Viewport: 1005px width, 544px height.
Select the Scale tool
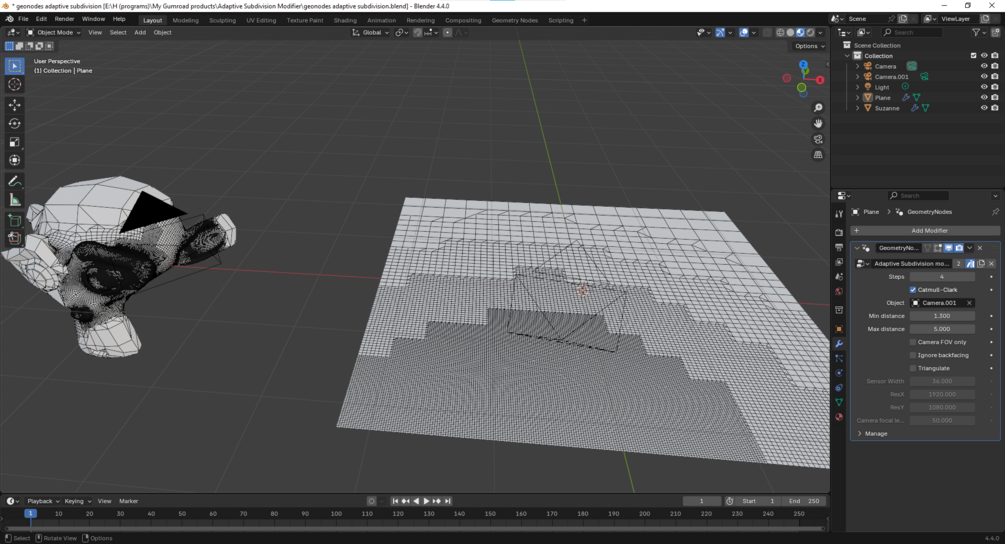(x=14, y=142)
